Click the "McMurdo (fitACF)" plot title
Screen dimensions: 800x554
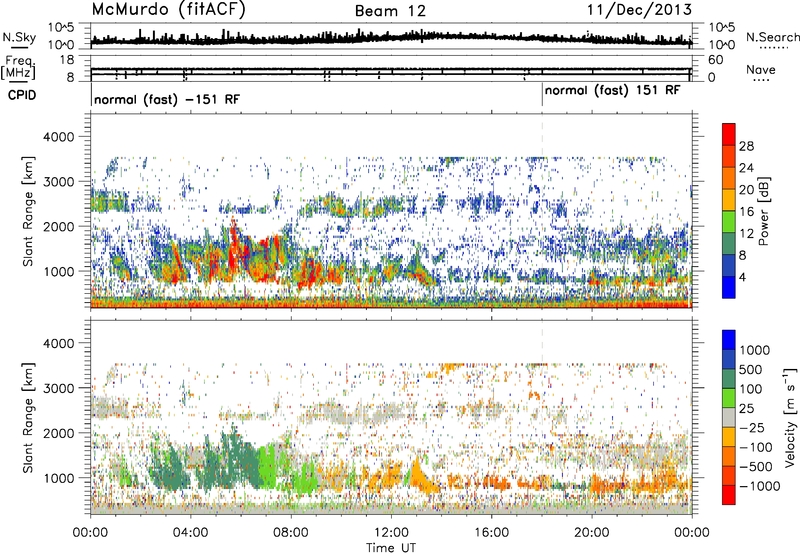168,10
